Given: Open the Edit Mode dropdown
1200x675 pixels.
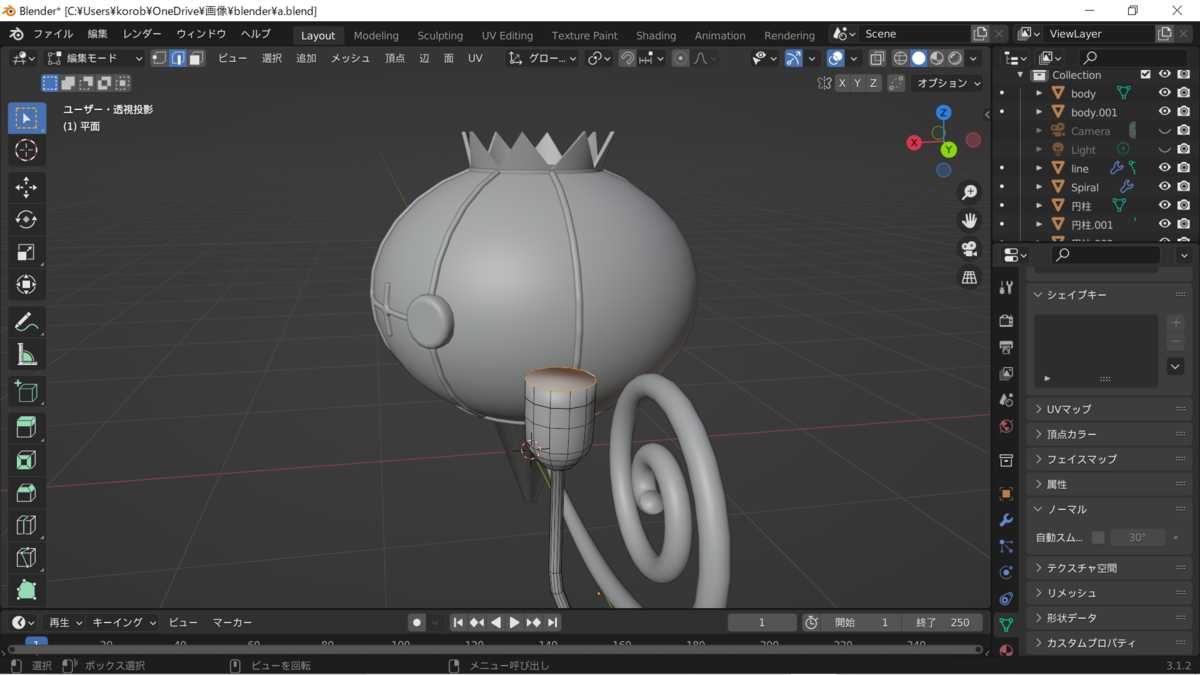Looking at the screenshot, I should click(x=95, y=58).
